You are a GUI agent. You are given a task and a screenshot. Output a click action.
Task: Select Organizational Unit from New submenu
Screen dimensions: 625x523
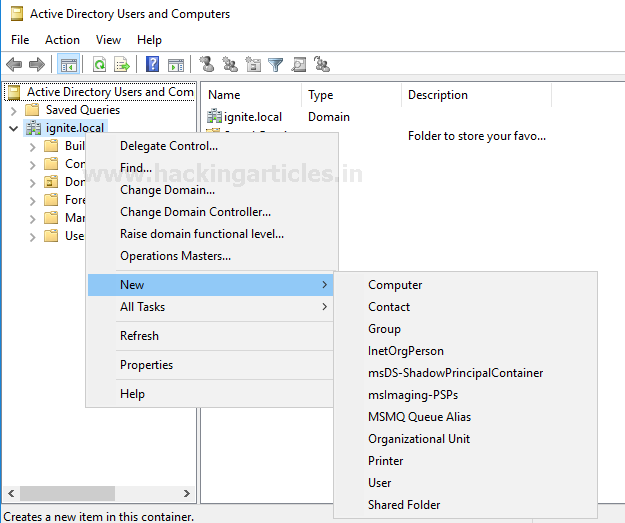tap(418, 439)
